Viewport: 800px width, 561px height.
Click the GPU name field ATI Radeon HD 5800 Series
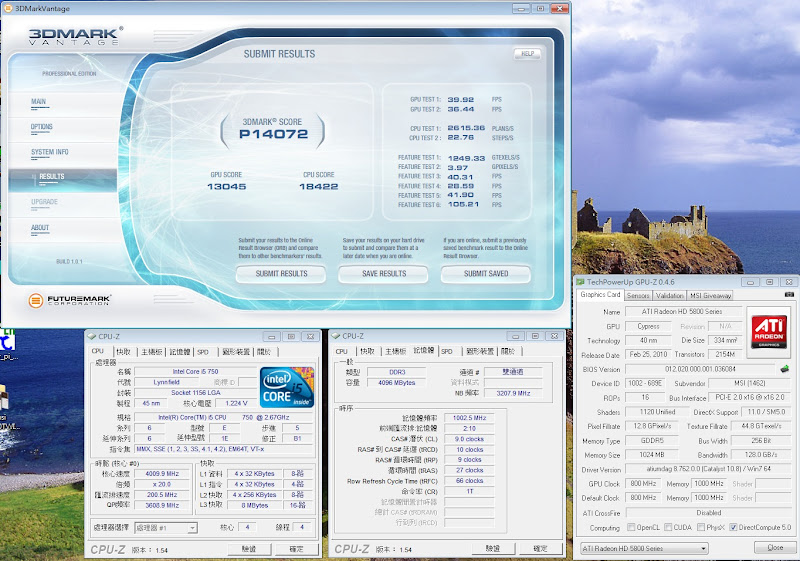click(682, 311)
